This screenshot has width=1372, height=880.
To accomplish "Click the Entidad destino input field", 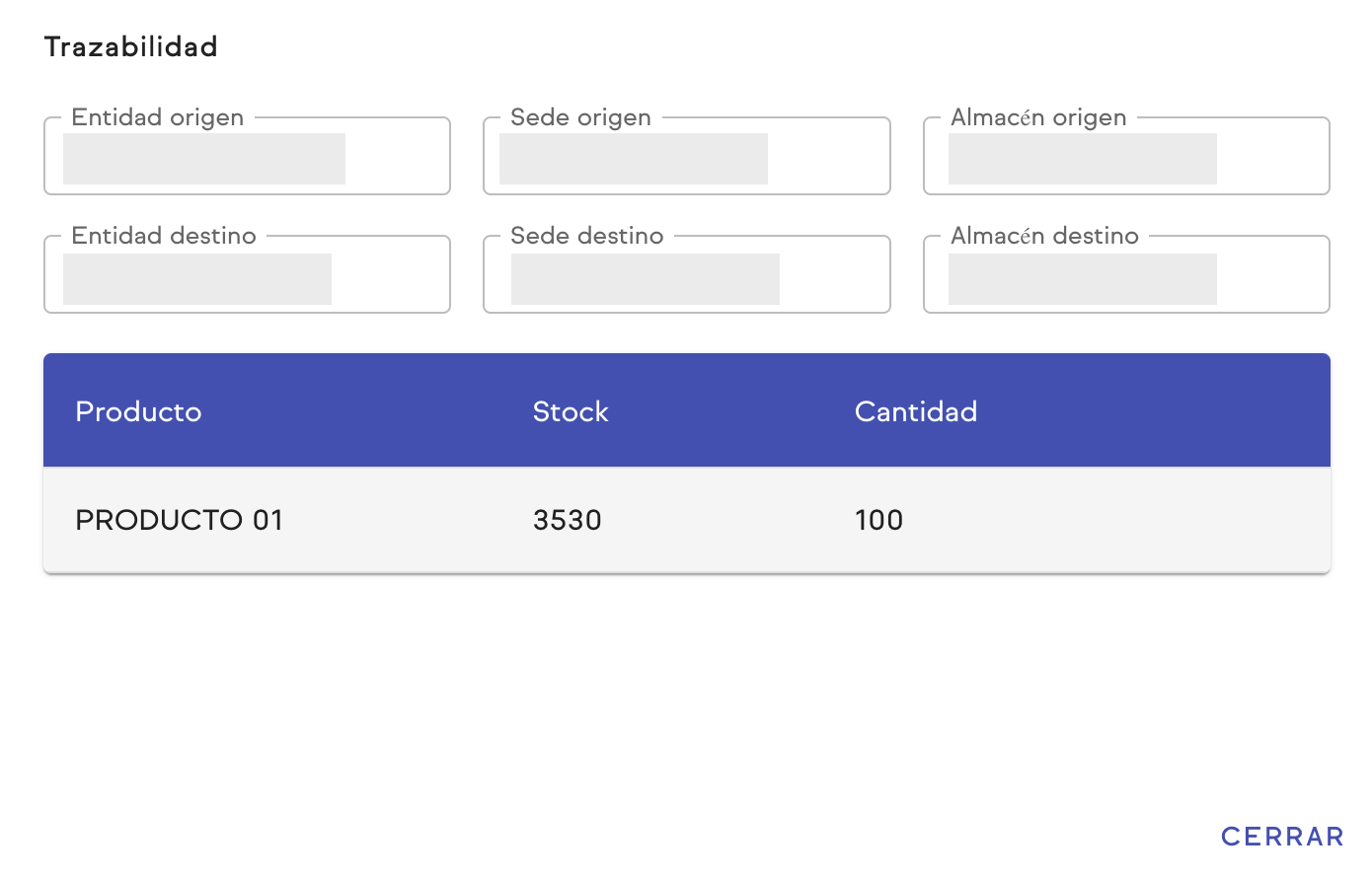I will pos(247,278).
